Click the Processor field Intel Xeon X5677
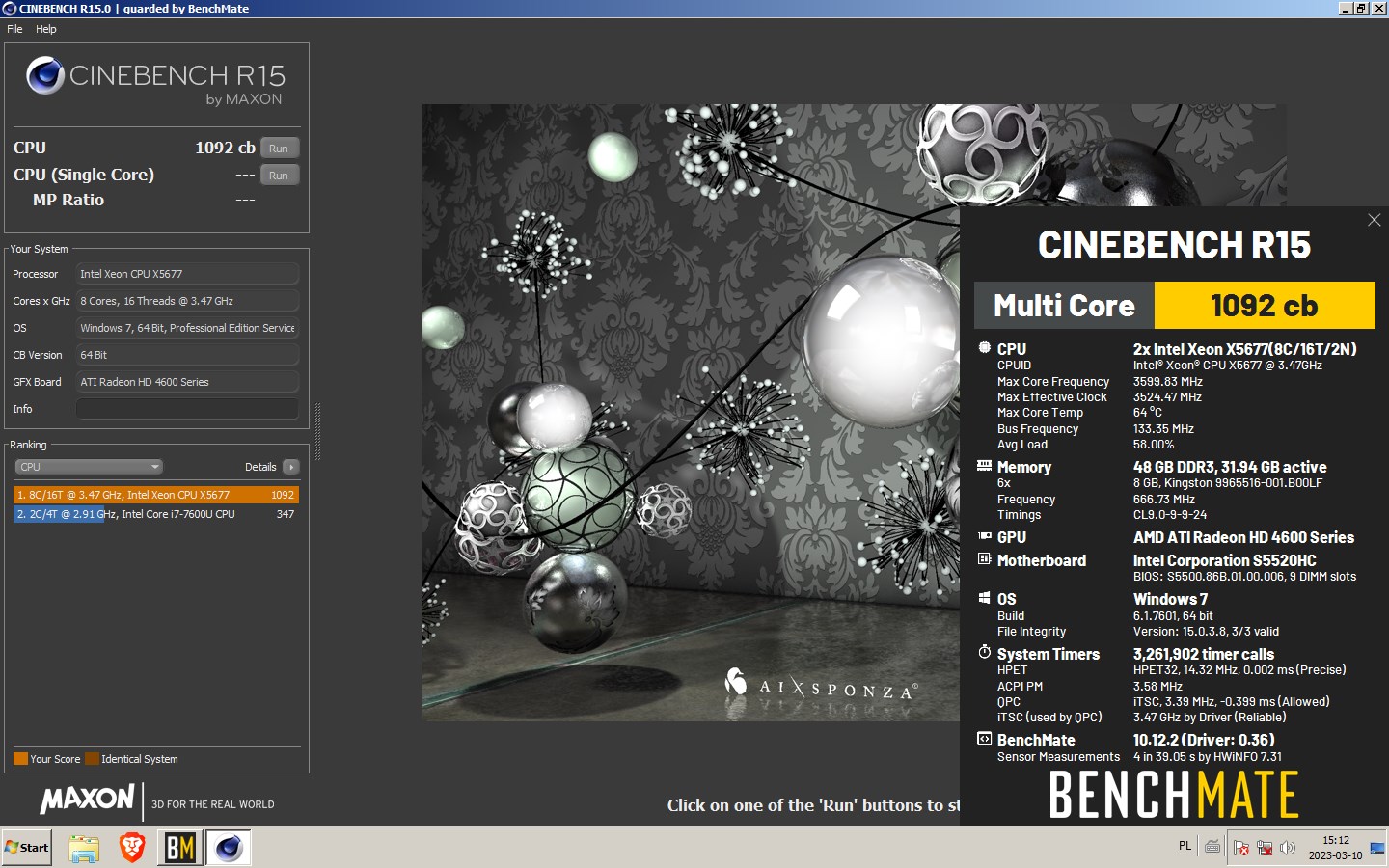The image size is (1389, 868). click(187, 274)
